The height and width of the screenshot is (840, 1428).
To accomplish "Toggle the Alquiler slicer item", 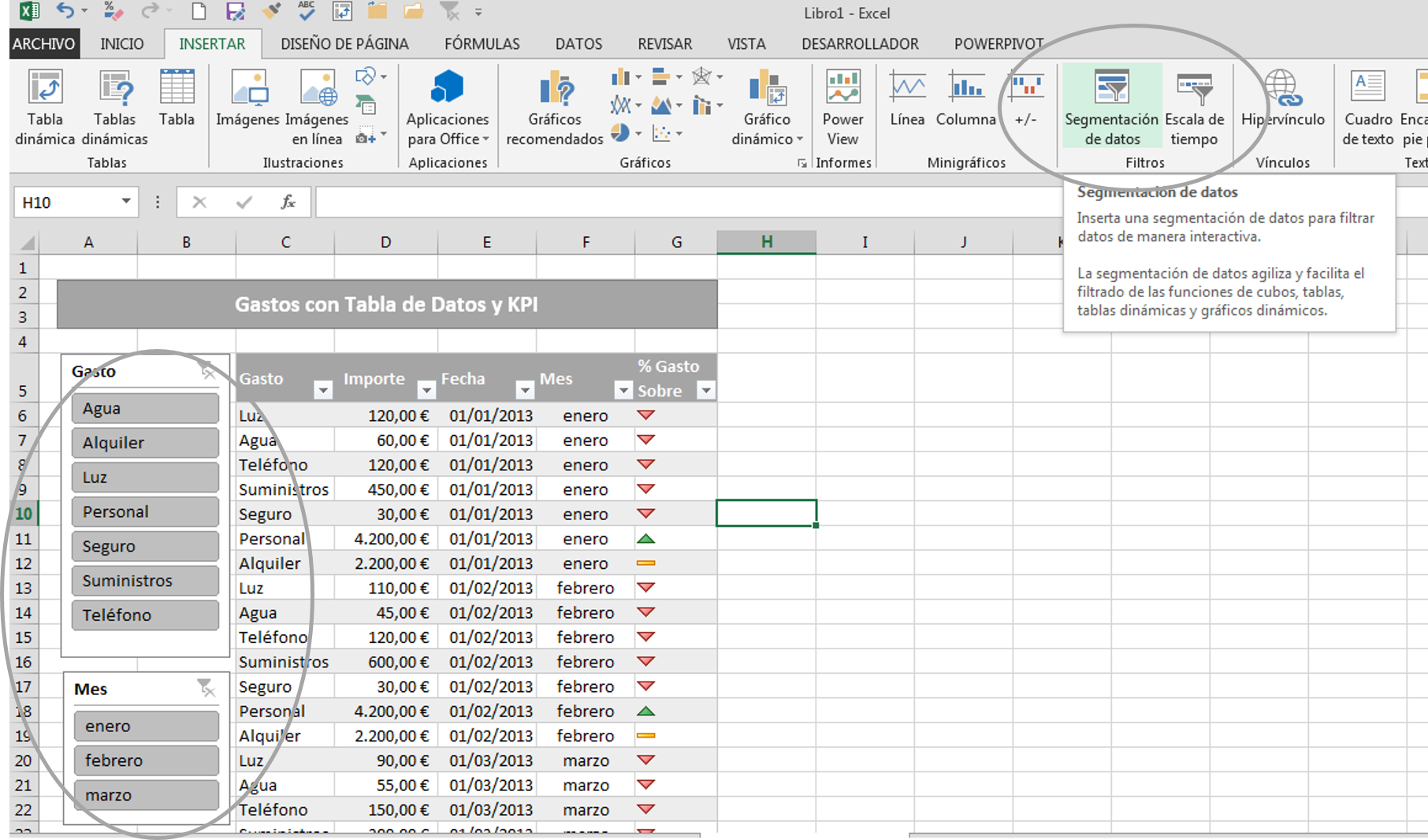I will click(x=145, y=443).
